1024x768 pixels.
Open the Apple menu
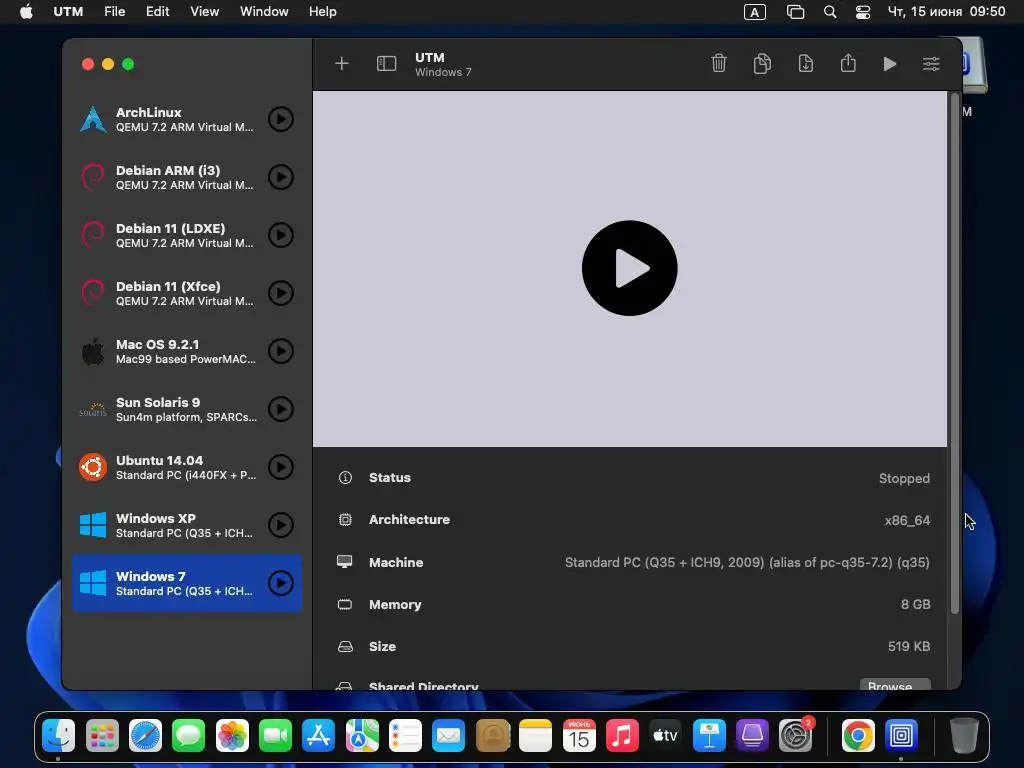(x=26, y=12)
